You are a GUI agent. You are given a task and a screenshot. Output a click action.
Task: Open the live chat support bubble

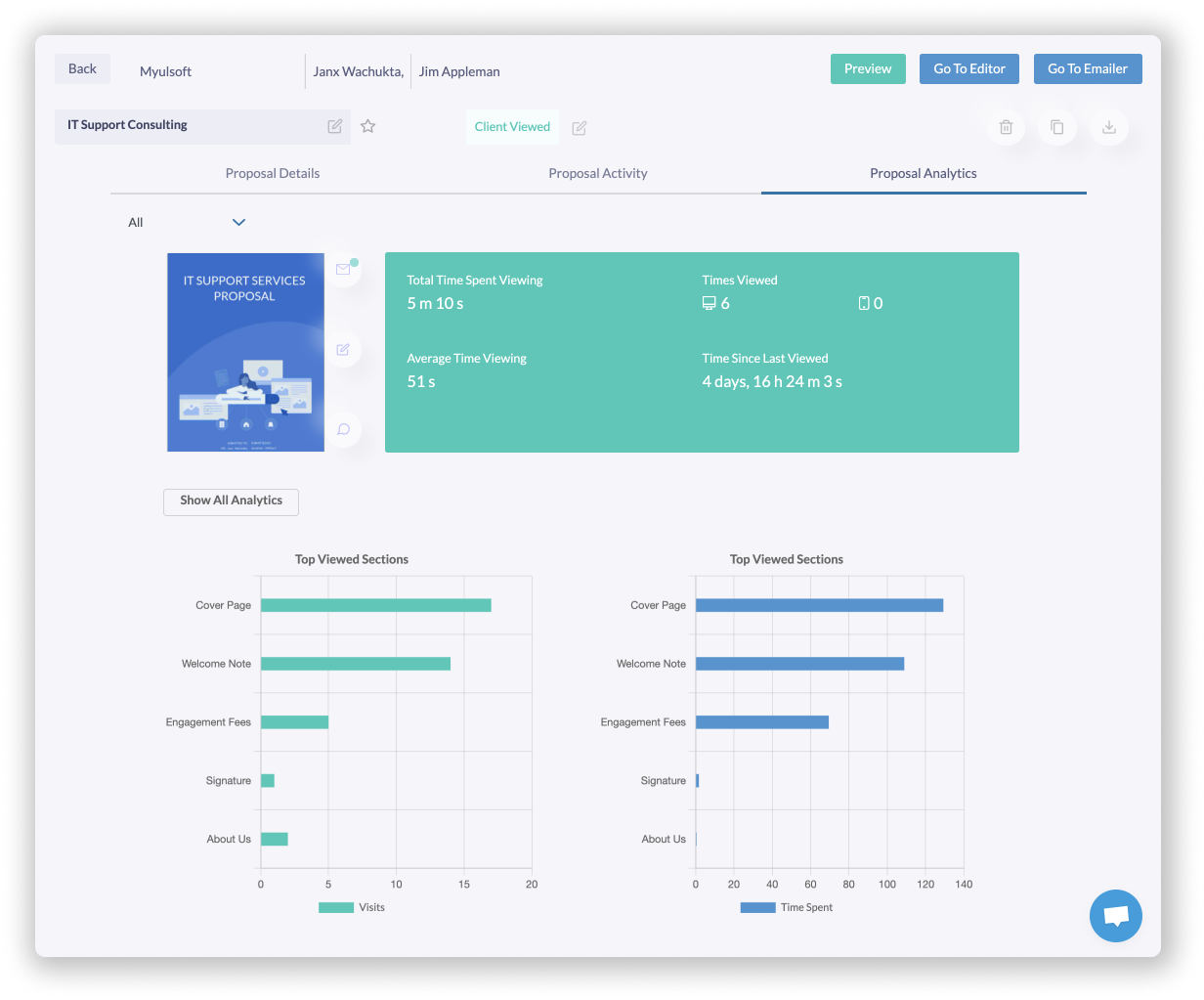[1115, 916]
